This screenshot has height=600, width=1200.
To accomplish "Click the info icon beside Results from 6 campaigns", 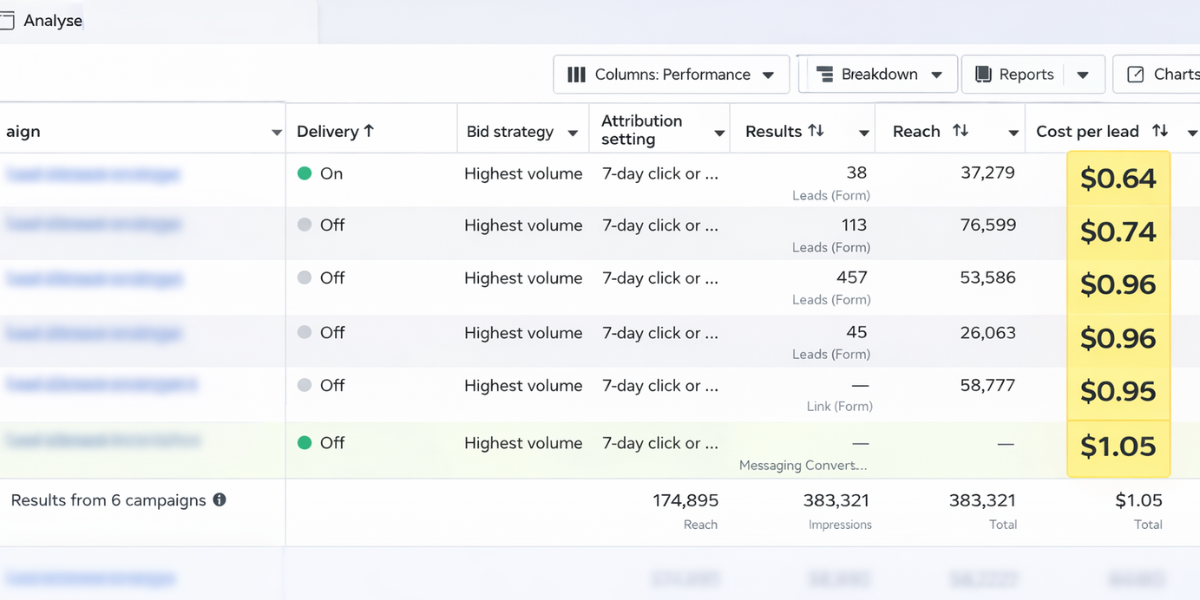I will pos(219,500).
